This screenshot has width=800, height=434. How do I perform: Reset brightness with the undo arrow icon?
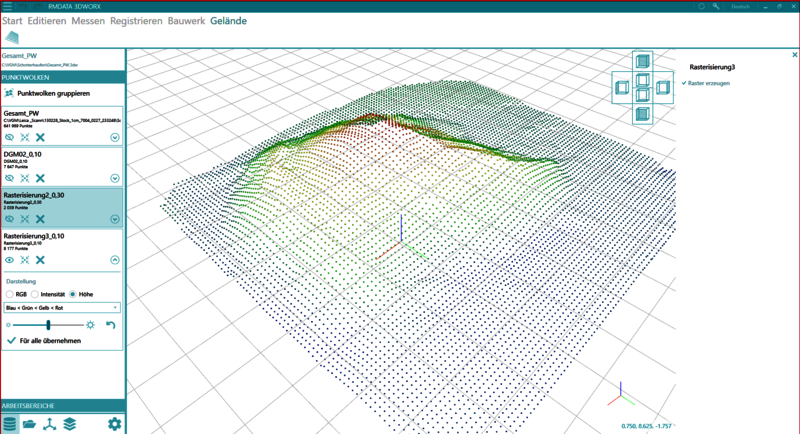(x=111, y=325)
